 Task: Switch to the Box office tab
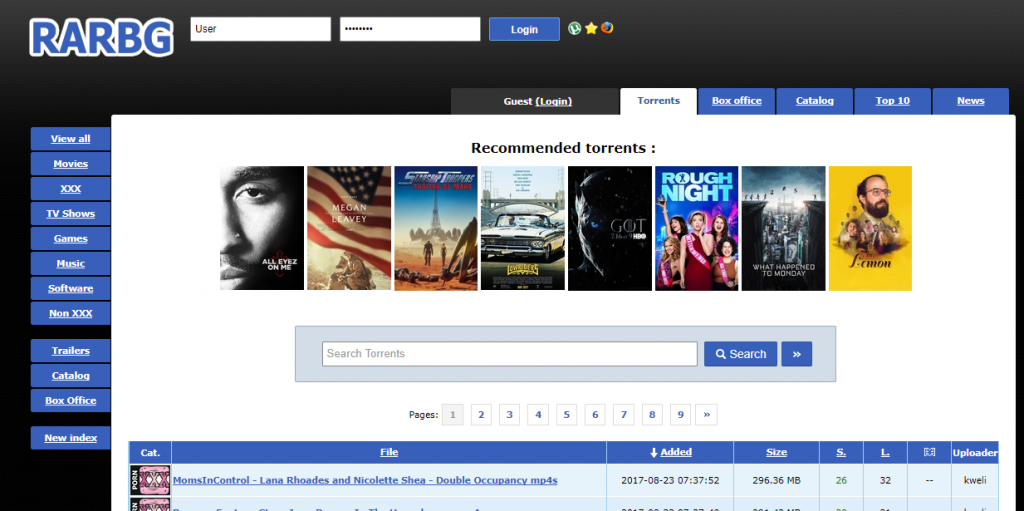pos(736,101)
